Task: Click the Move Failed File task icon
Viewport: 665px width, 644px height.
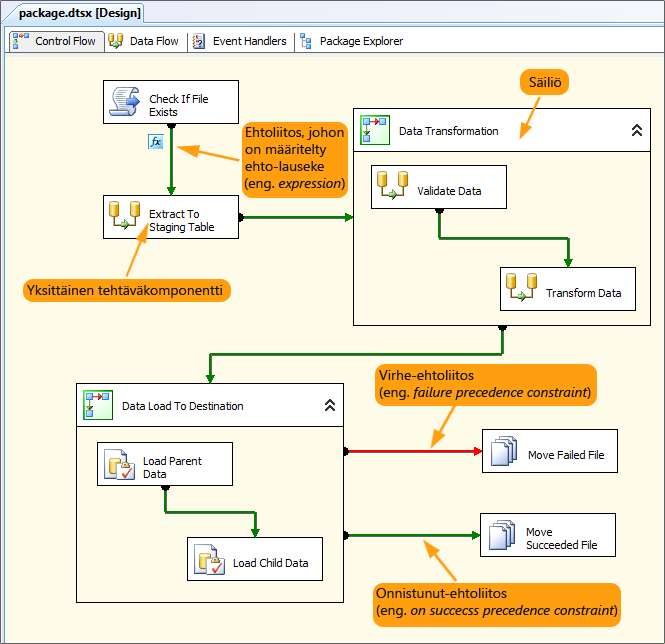Action: coord(504,451)
